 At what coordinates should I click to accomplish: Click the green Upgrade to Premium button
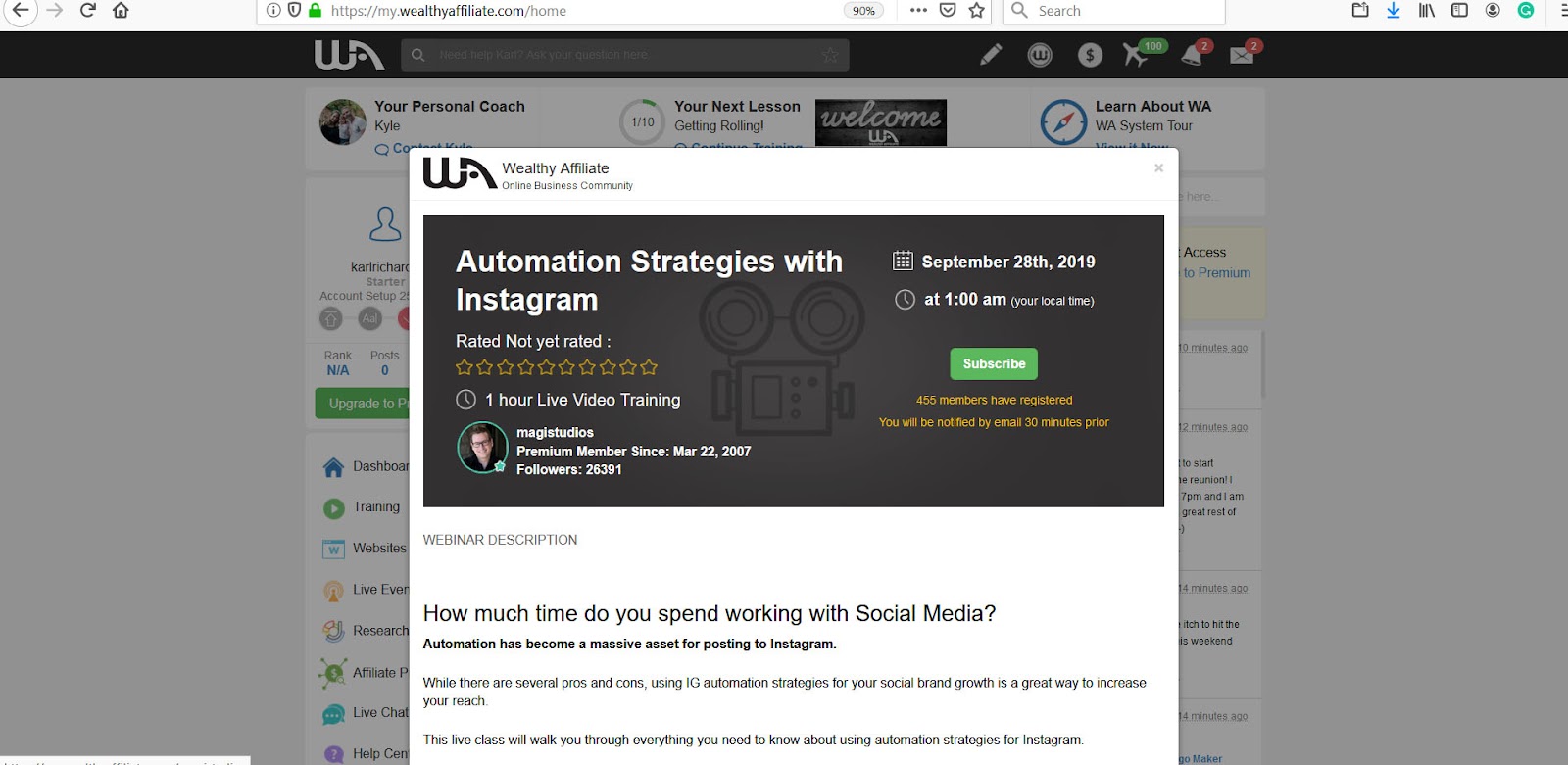point(363,404)
